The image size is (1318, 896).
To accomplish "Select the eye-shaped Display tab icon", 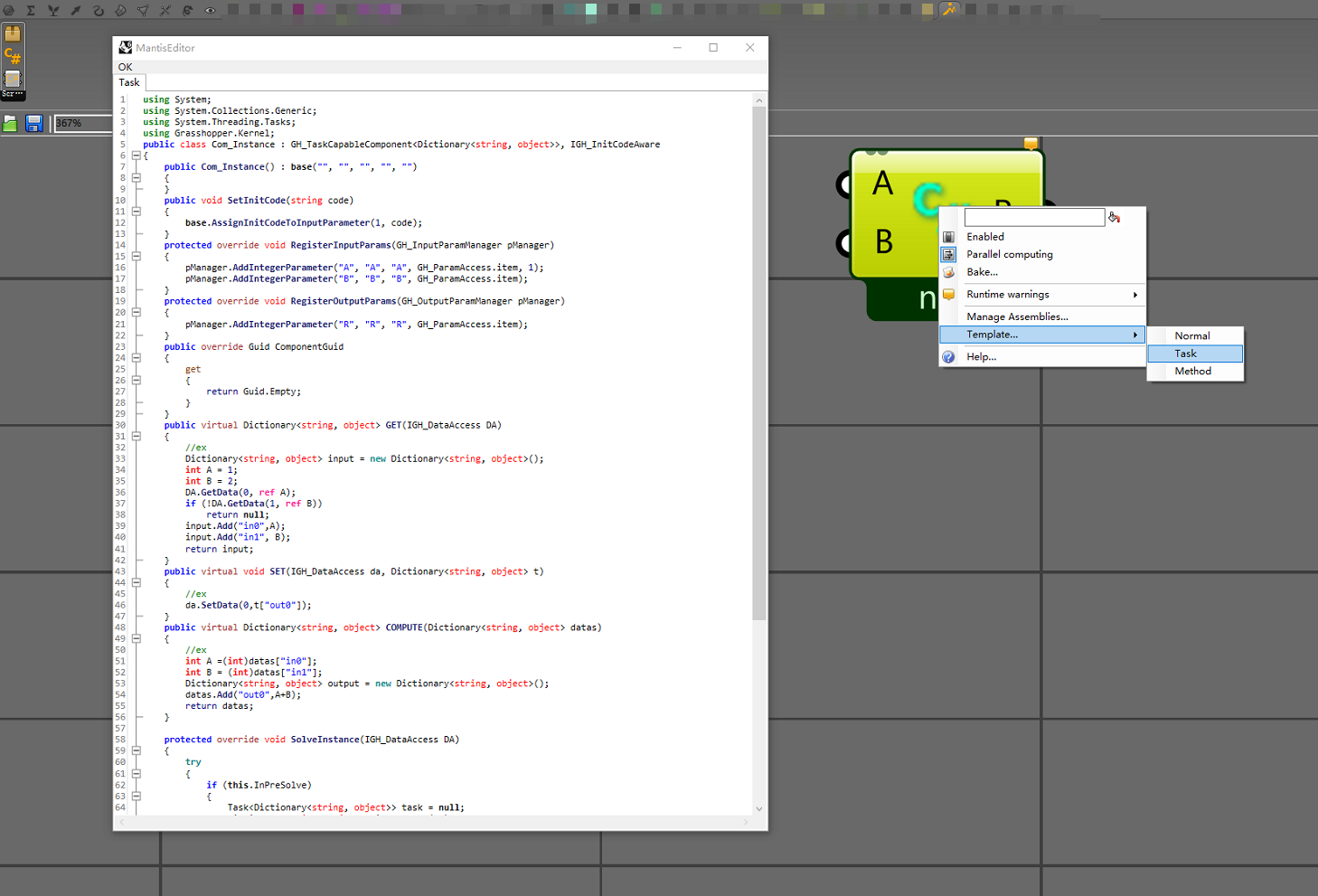I will click(210, 10).
